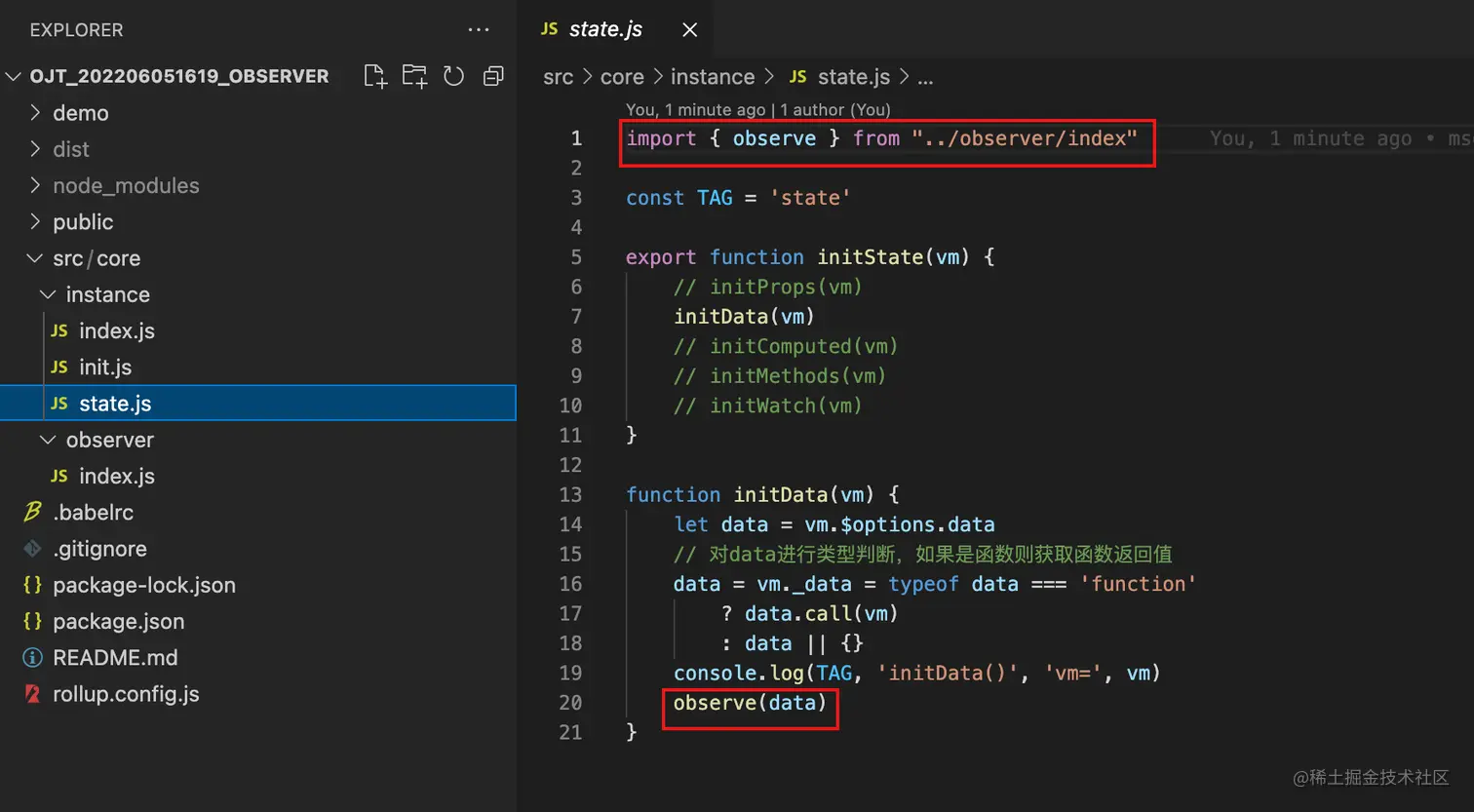Click the TAG constant declaration on line 3
1474x812 pixels.
coord(738,198)
